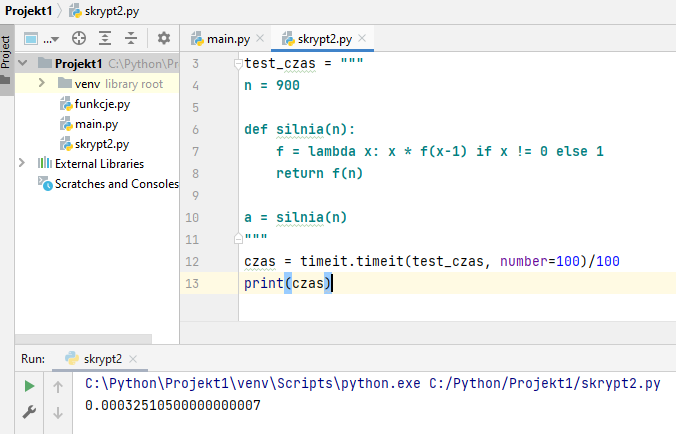This screenshot has width=676, height=434.
Task: Toggle the Project tool window sidebar tab
Action: [6, 52]
